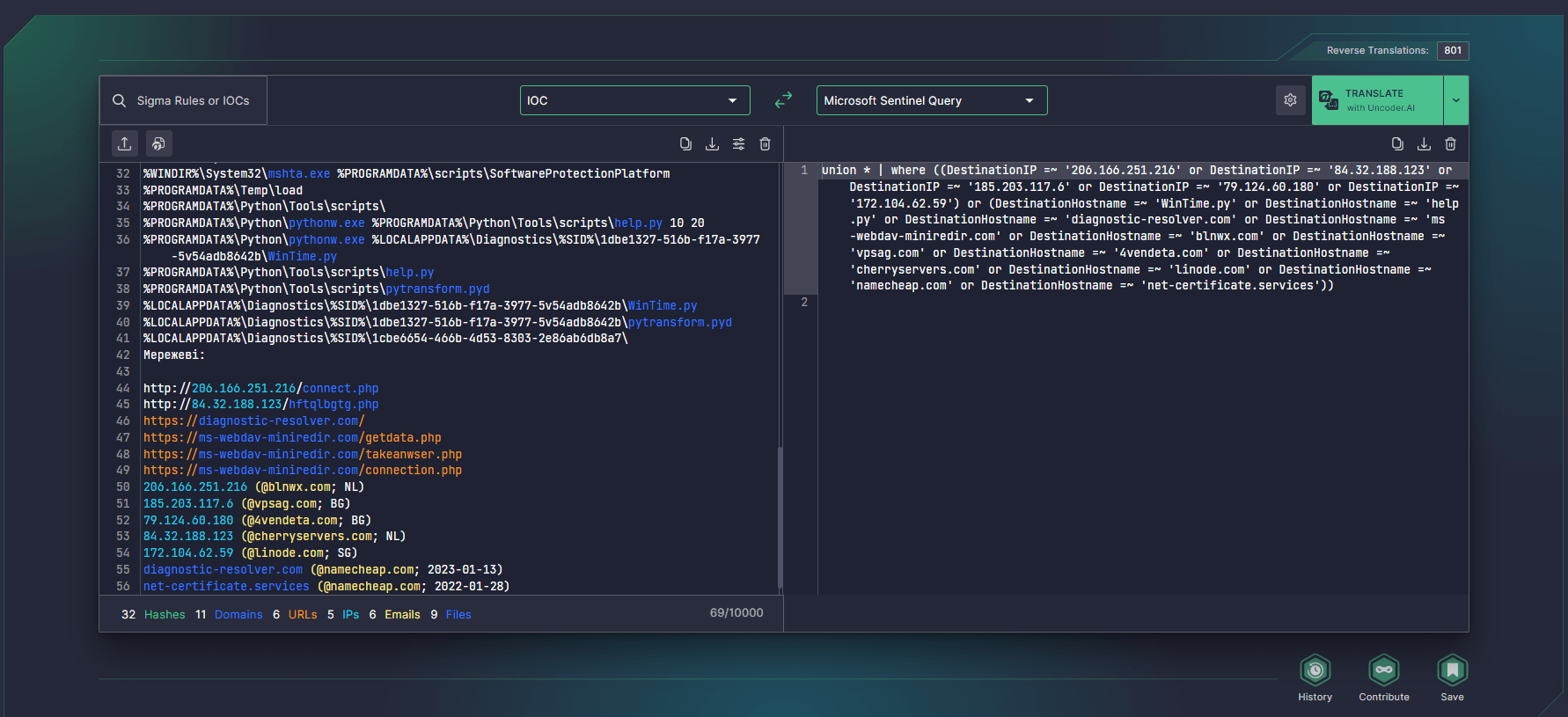Copy the IOC input text using copy icon
Image resolution: width=1568 pixels, height=717 pixels.
point(685,144)
